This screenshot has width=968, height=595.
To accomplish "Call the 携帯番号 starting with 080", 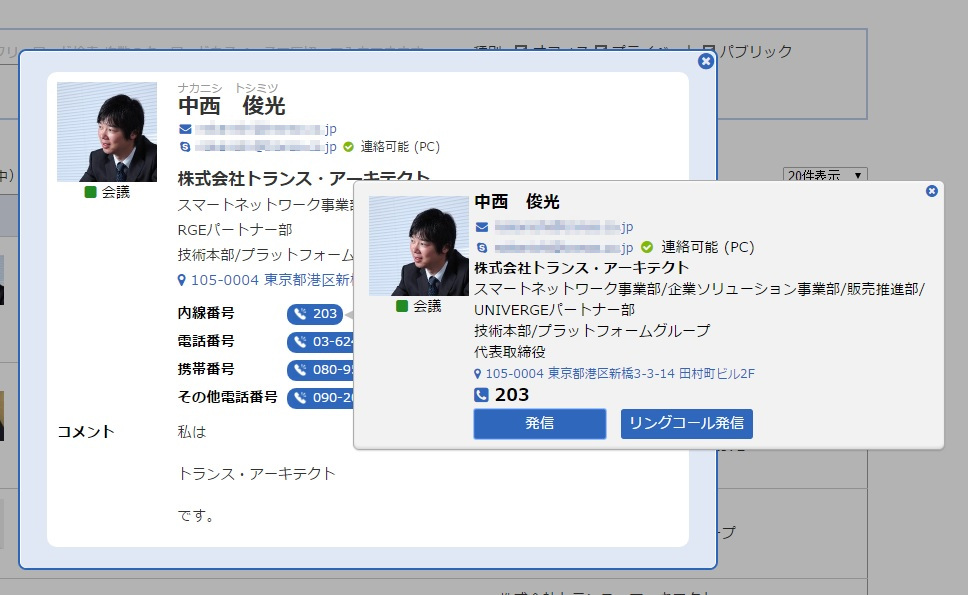I will point(320,370).
